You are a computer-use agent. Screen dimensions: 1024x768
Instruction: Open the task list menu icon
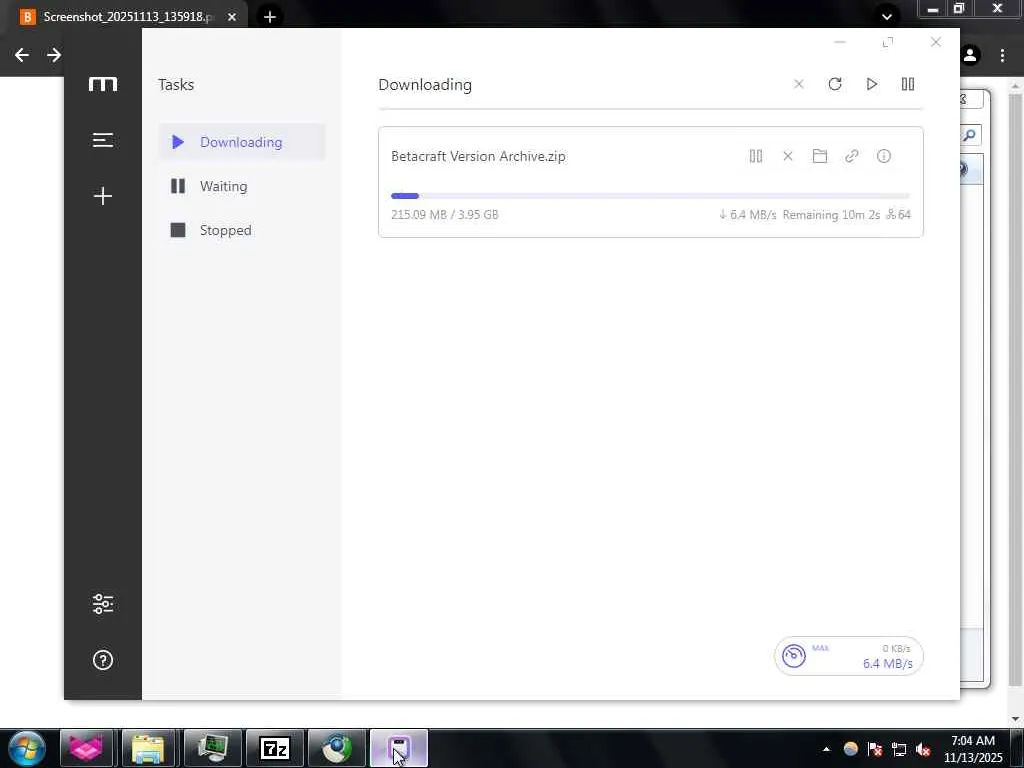click(x=103, y=140)
